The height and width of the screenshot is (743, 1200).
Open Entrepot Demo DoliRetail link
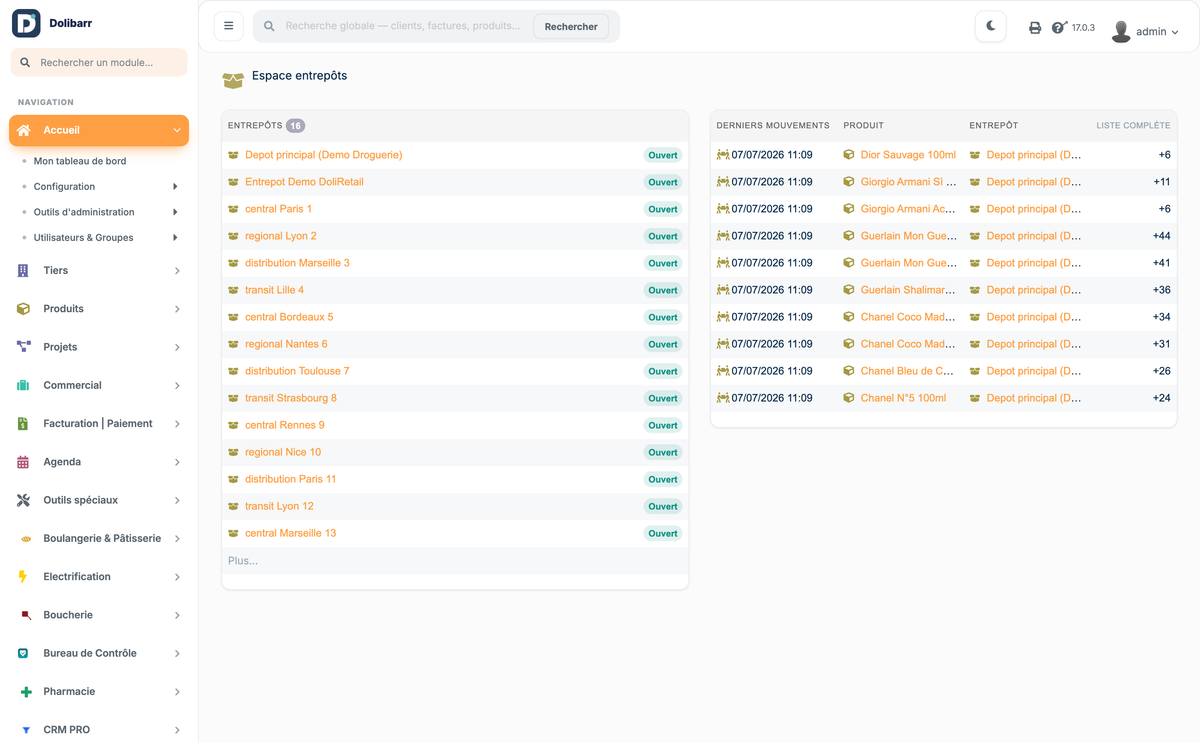(x=304, y=182)
